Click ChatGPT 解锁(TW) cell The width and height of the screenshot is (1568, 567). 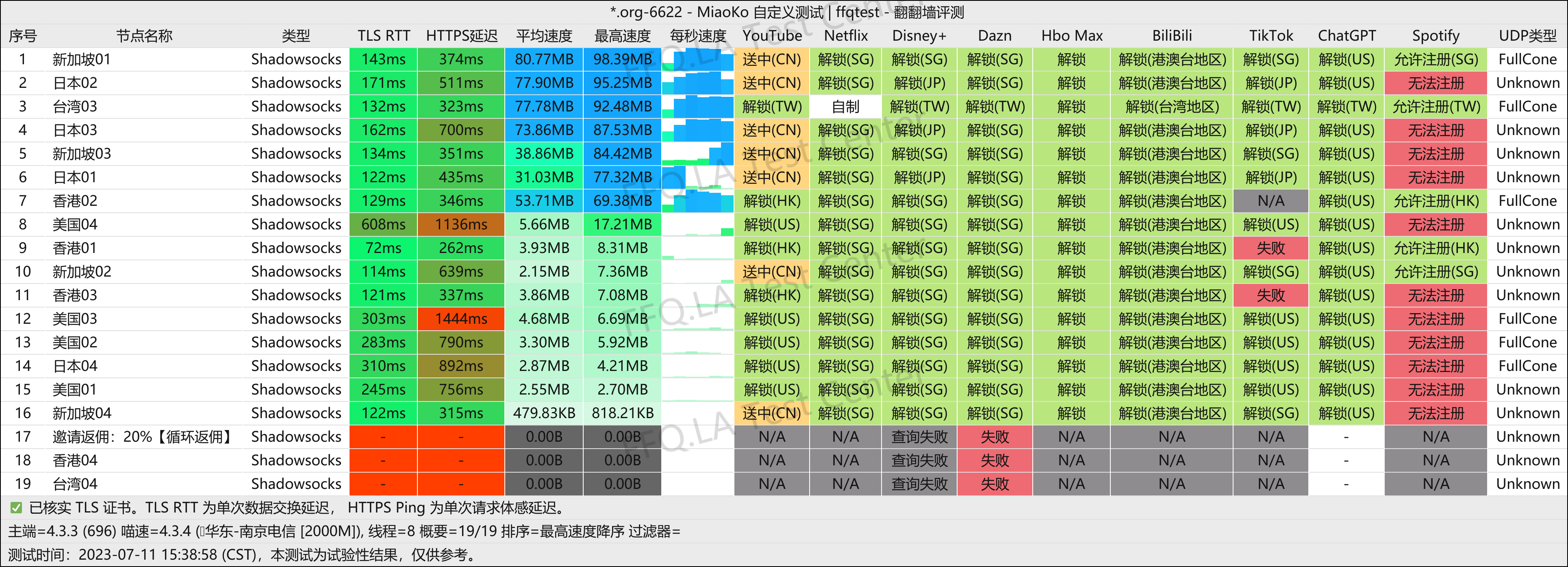tap(1346, 107)
